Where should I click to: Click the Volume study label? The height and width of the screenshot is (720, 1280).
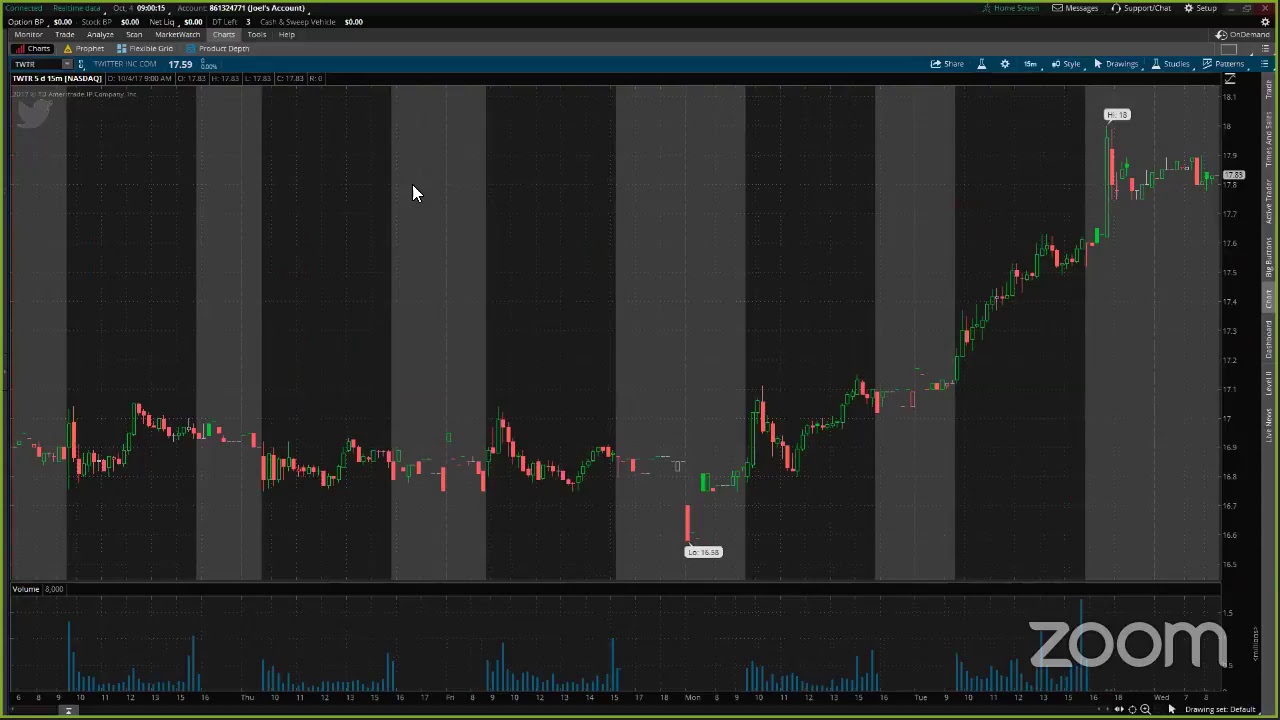(26, 589)
